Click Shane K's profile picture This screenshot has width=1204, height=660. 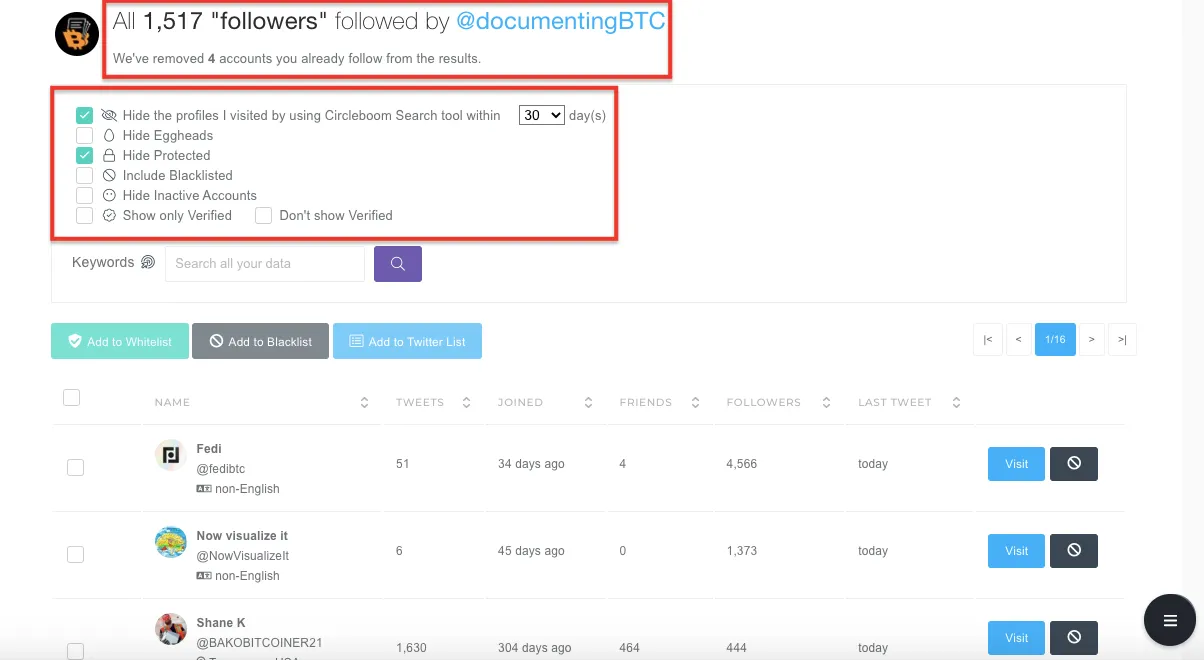(x=171, y=629)
